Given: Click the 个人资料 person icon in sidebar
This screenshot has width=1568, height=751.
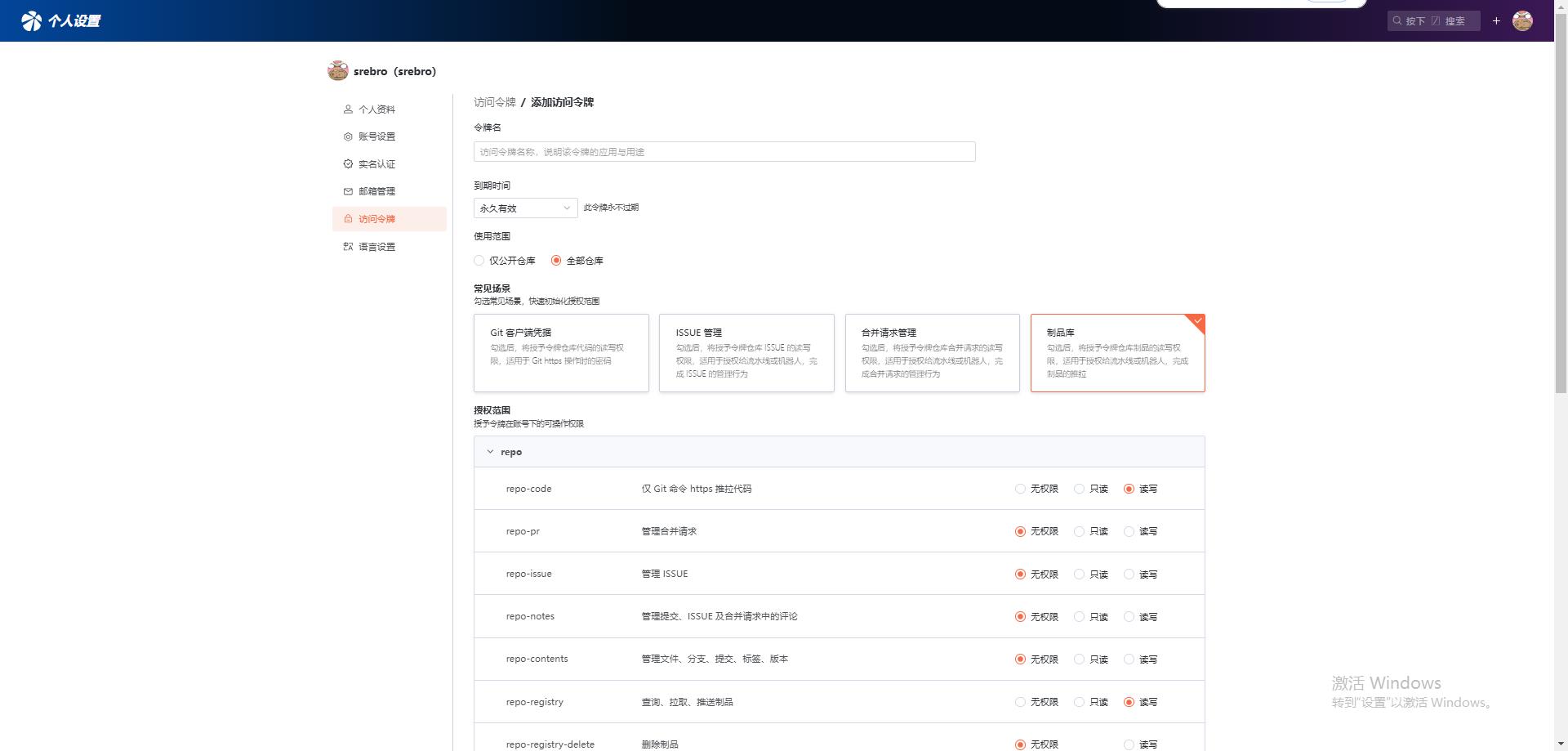Looking at the screenshot, I should pos(348,110).
